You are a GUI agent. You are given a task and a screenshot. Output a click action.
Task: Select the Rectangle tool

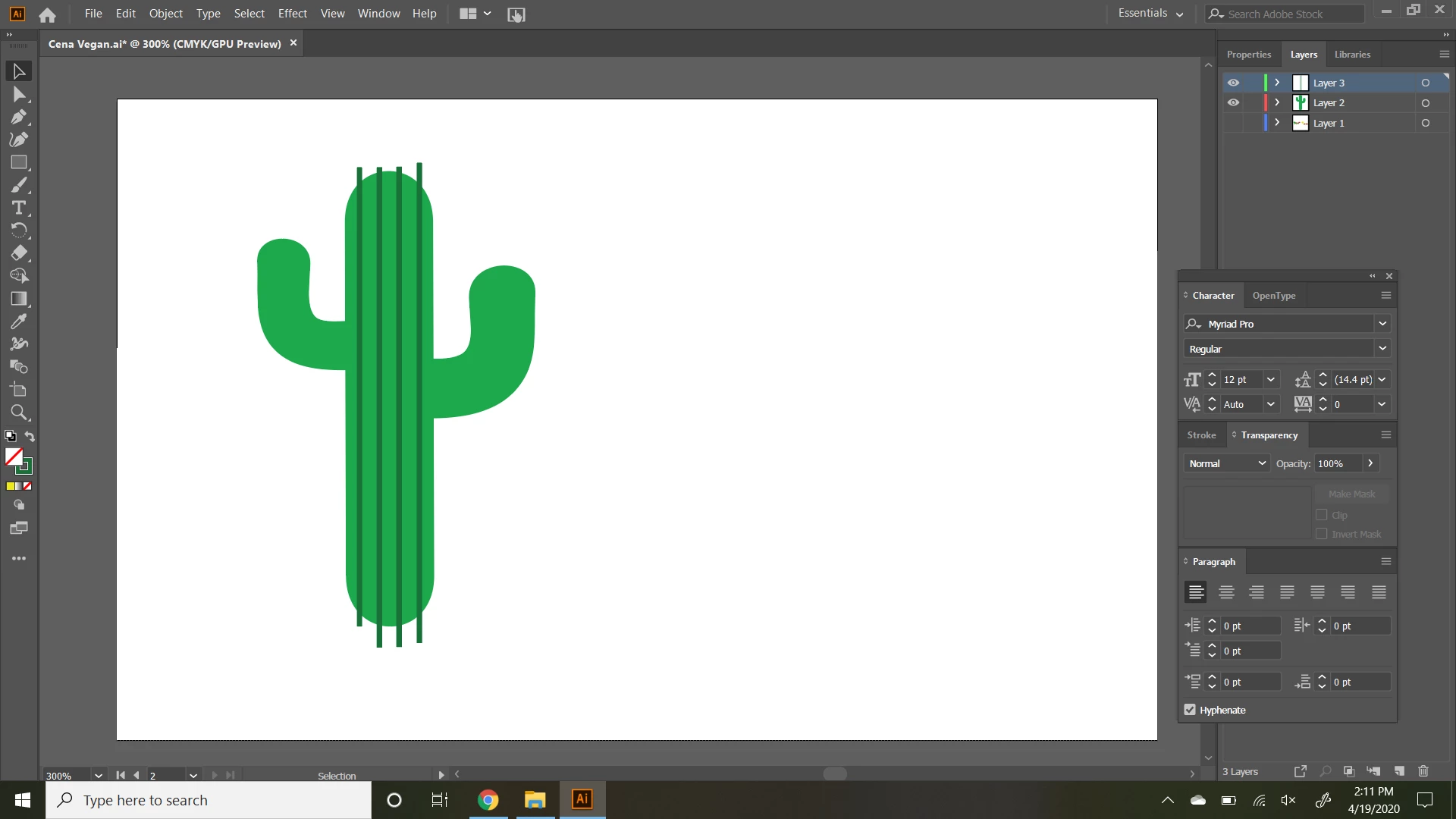[19, 162]
